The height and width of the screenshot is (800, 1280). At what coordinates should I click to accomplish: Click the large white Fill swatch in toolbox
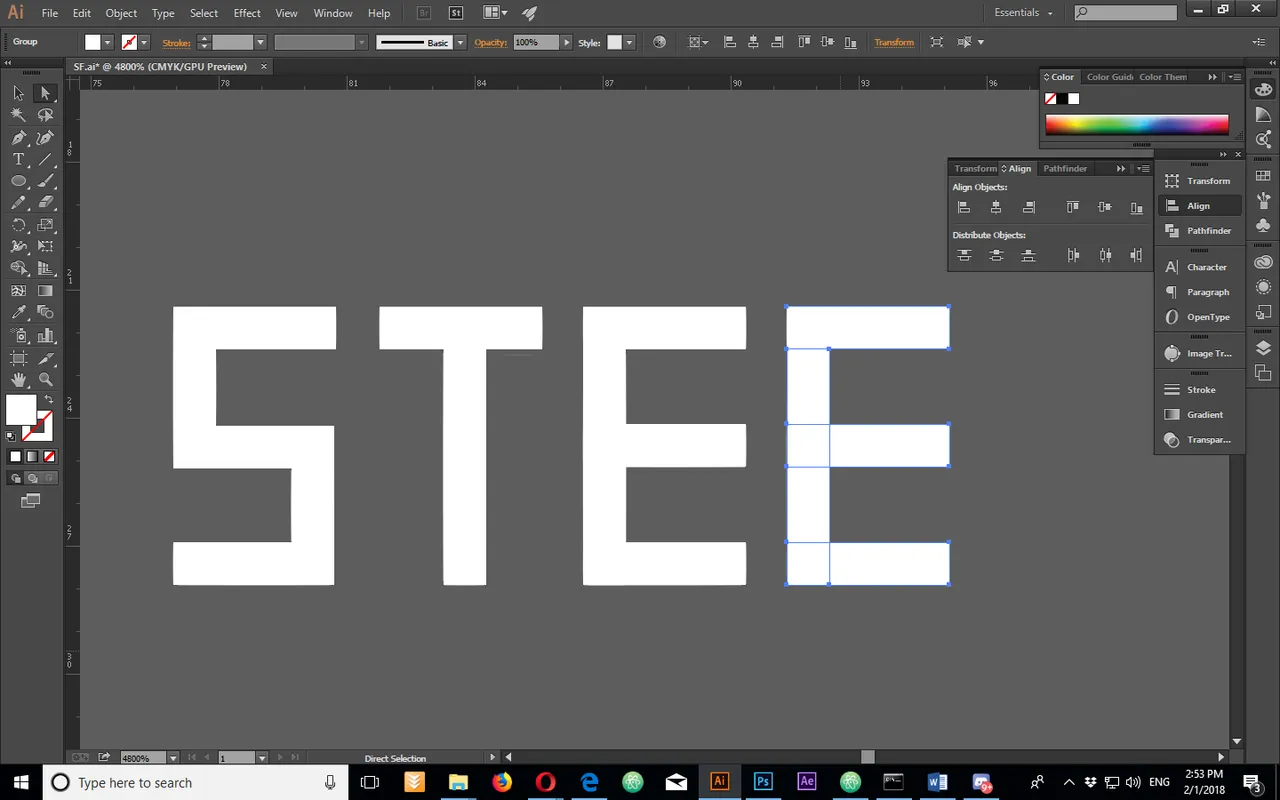20,410
